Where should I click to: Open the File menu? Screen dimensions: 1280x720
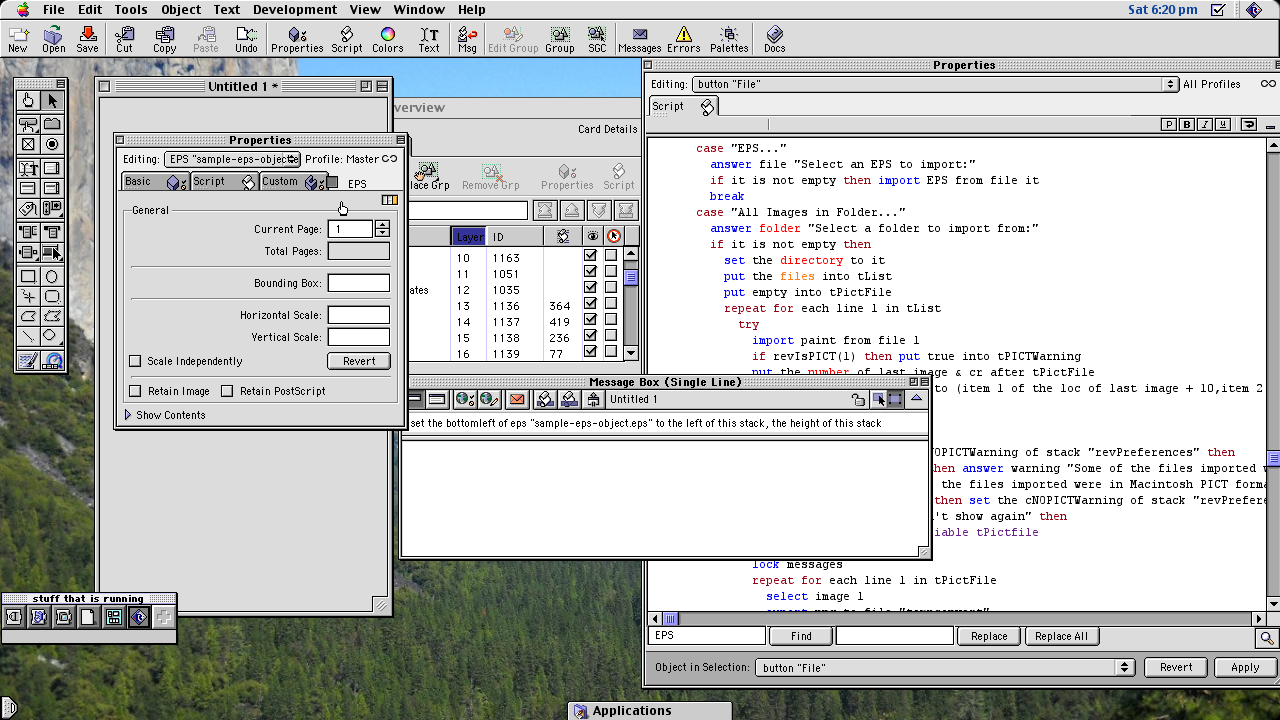(53, 9)
